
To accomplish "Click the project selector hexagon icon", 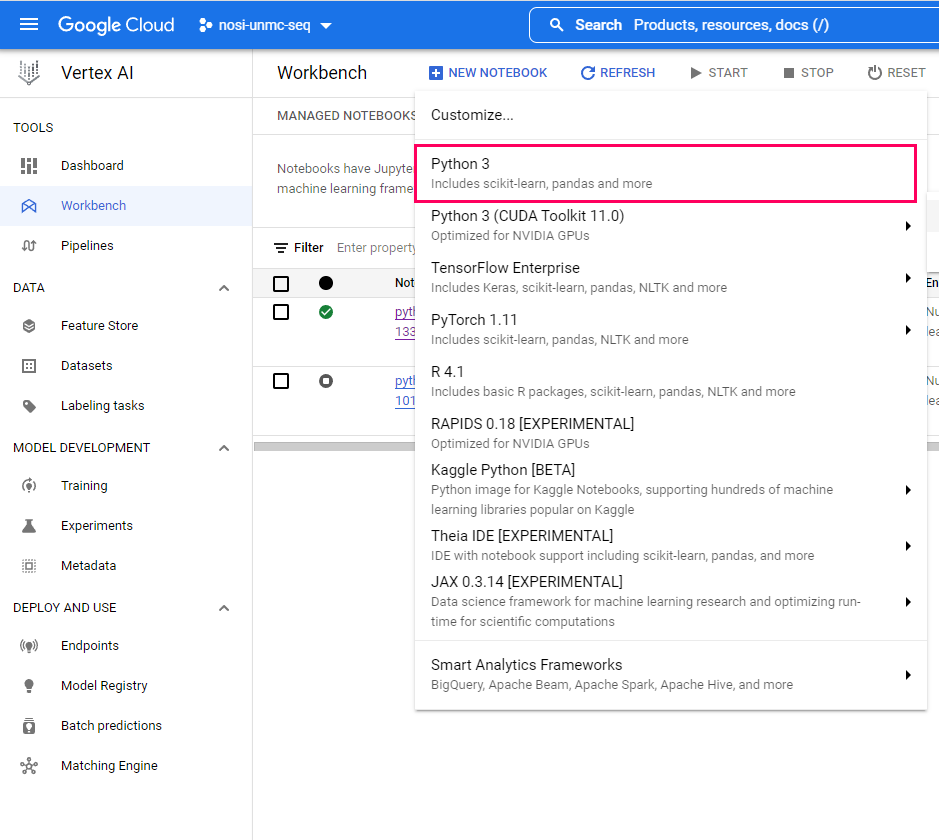I will (x=205, y=25).
